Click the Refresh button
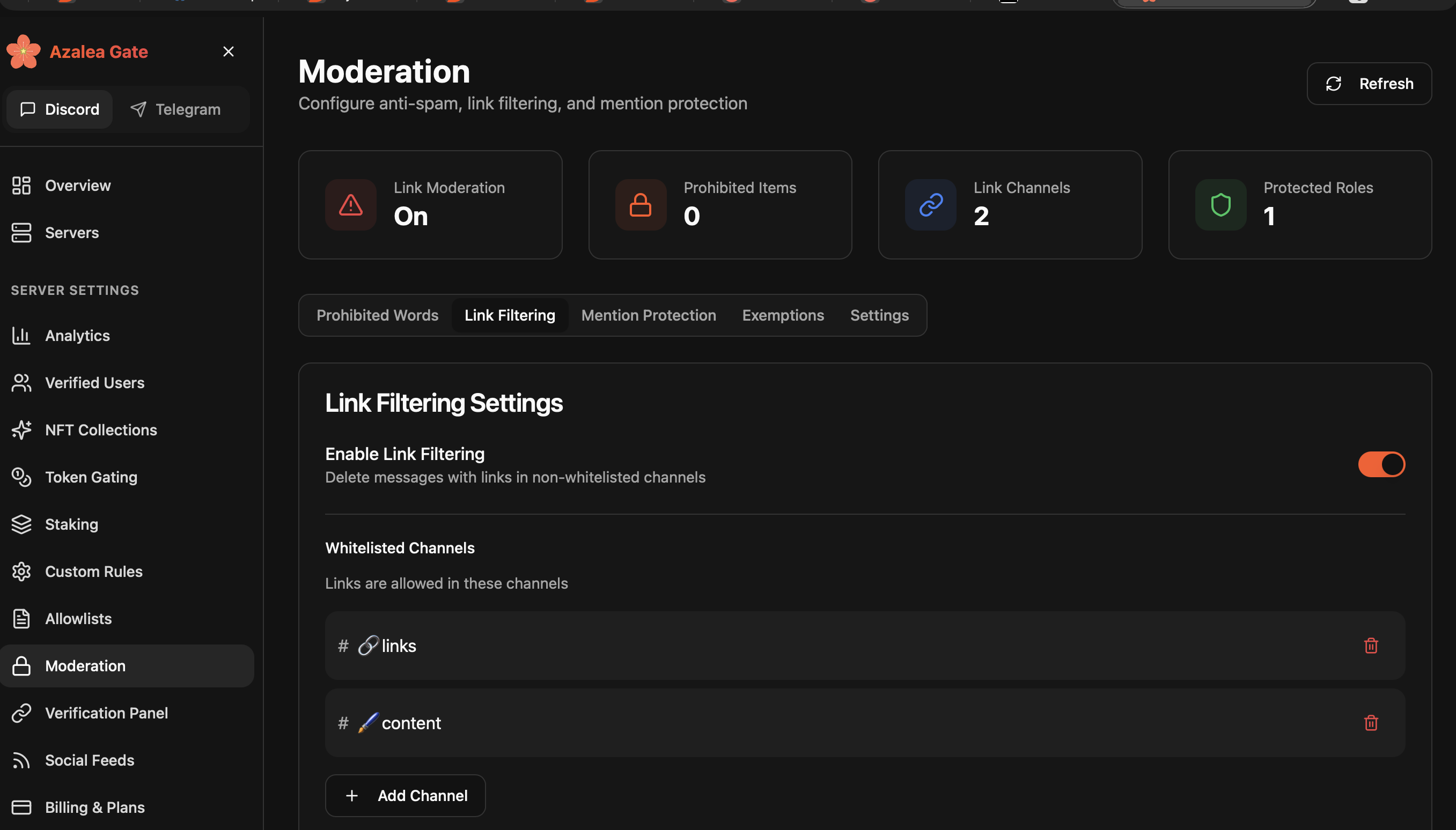1456x830 pixels. pyautogui.click(x=1368, y=84)
